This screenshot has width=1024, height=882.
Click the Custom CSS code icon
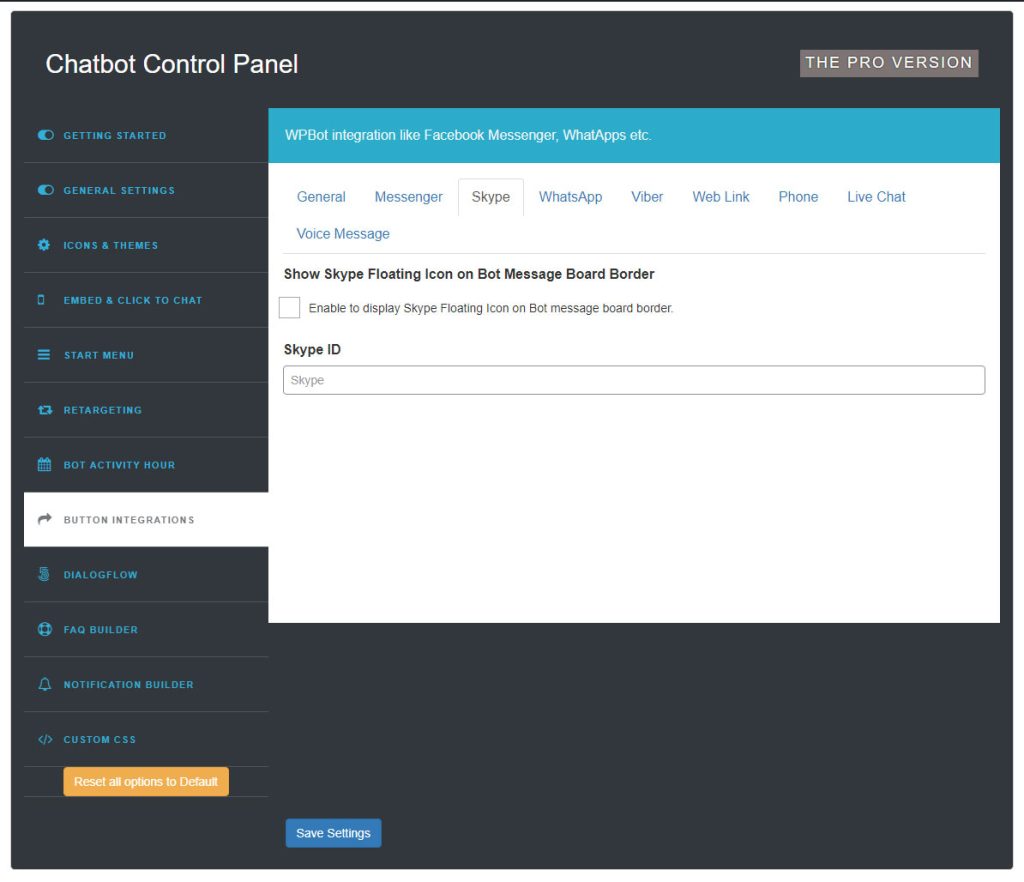44,739
